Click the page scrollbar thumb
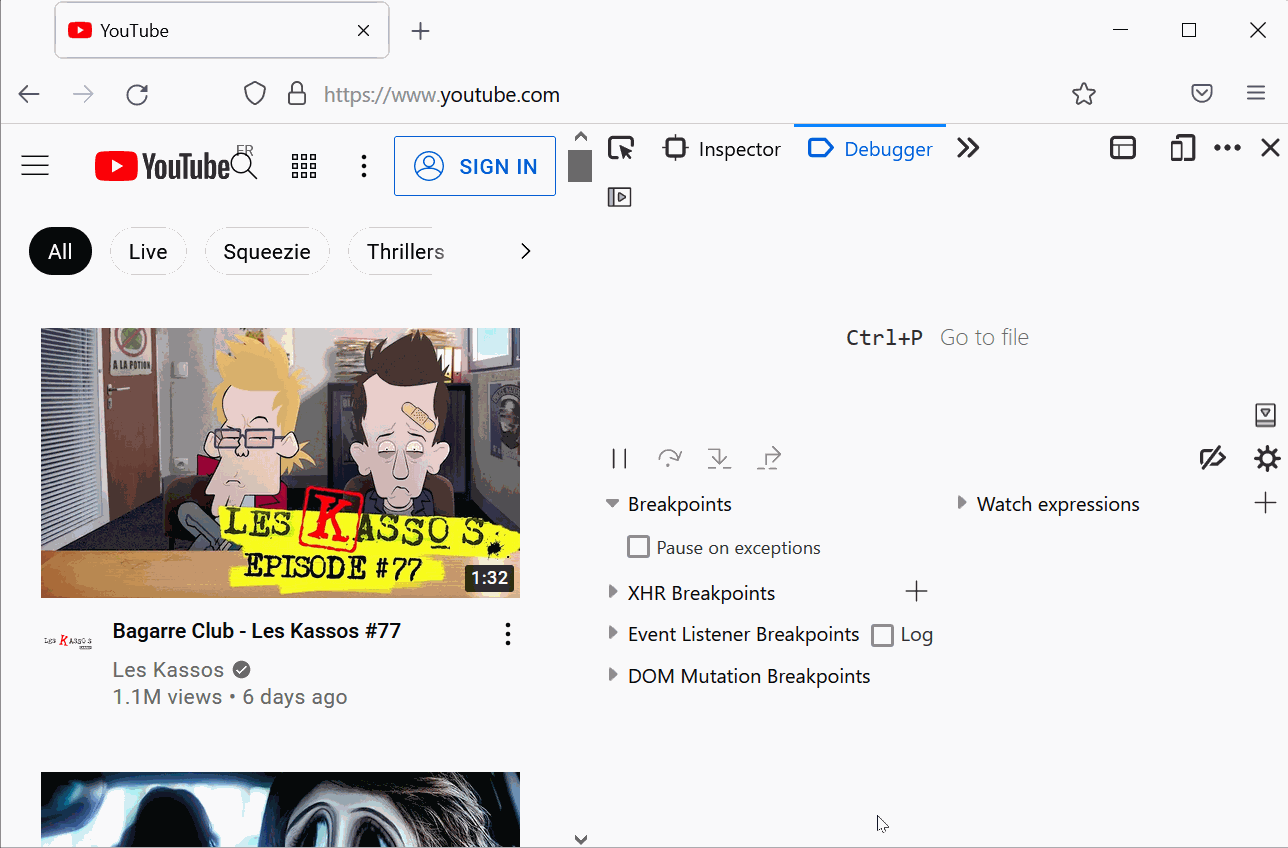1288x848 pixels. (580, 166)
